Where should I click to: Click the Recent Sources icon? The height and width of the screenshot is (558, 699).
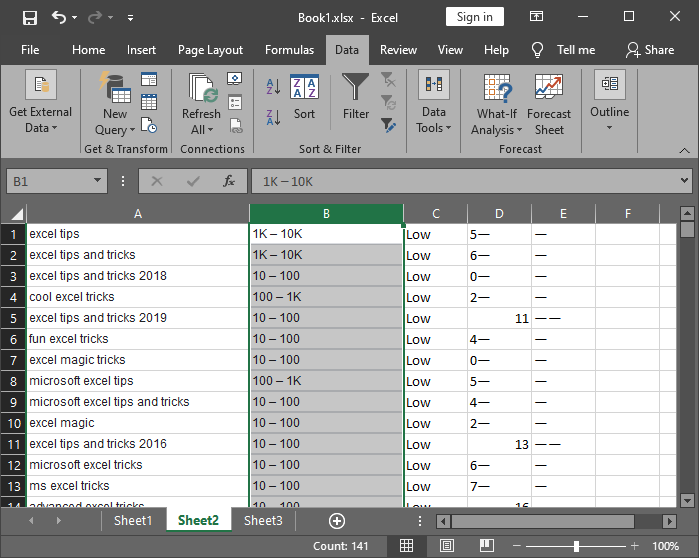pos(149,125)
